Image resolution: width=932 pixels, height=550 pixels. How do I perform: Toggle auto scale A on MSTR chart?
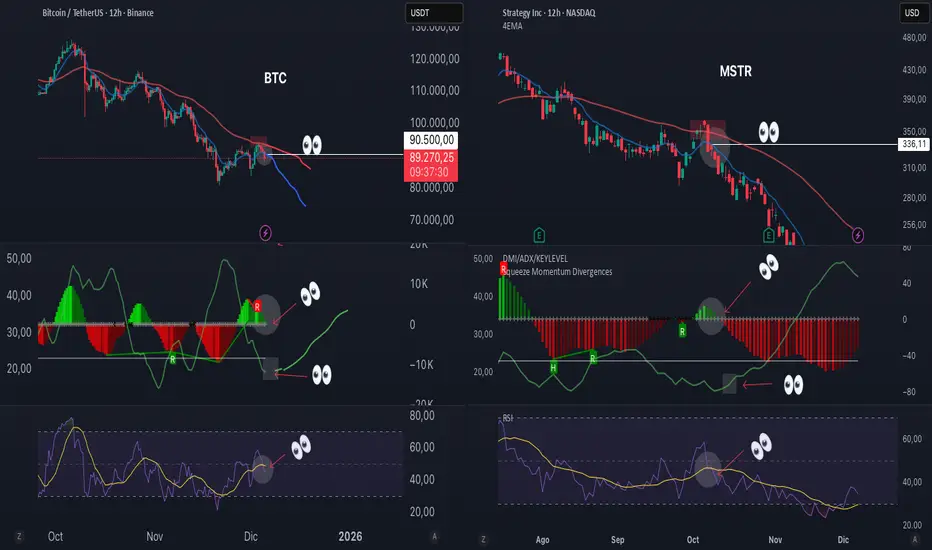tap(915, 539)
